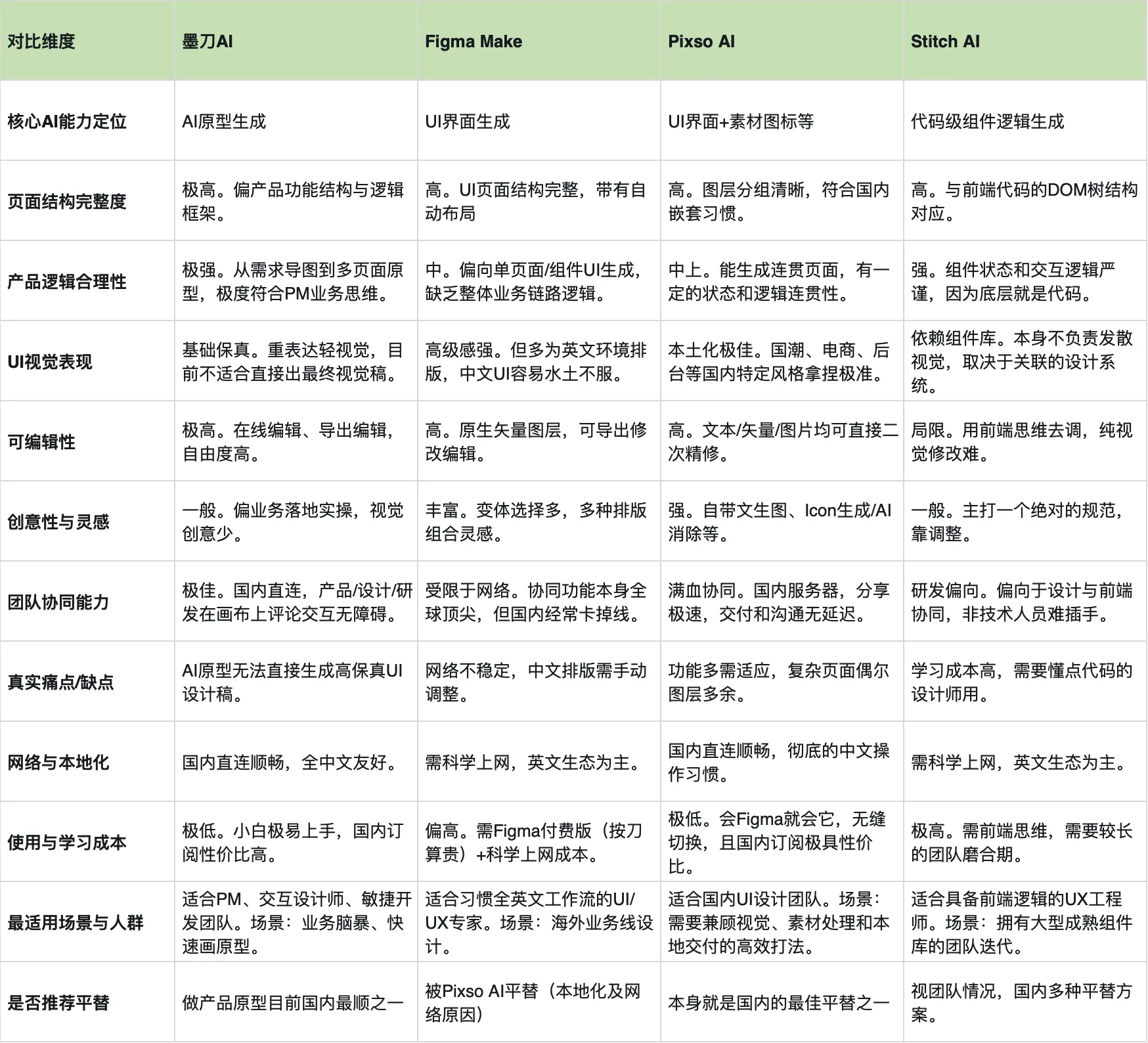Click cell 极强。从需求导图到多页面原型
This screenshot has width=1148, height=1043.
point(296,281)
